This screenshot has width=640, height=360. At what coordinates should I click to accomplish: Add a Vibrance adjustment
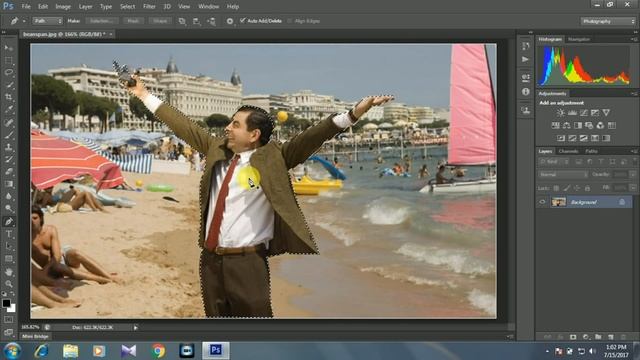pyautogui.click(x=606, y=113)
